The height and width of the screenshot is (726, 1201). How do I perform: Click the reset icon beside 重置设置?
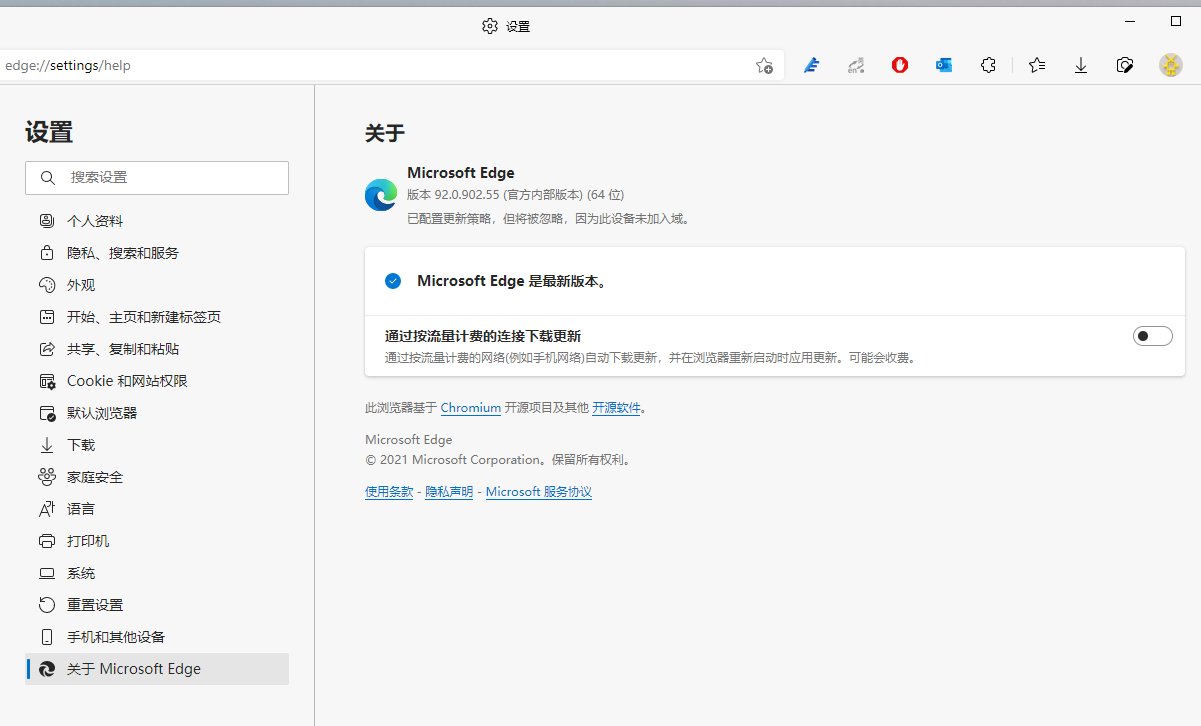pos(46,605)
